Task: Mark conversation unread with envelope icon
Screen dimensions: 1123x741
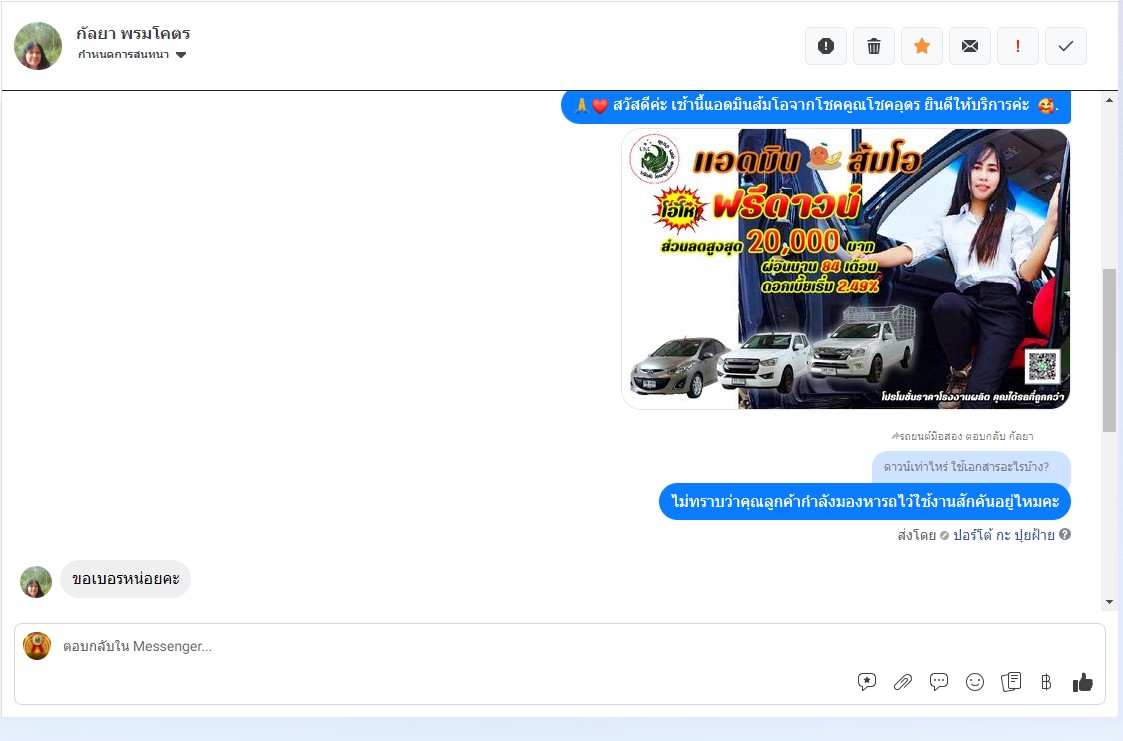Action: click(970, 46)
